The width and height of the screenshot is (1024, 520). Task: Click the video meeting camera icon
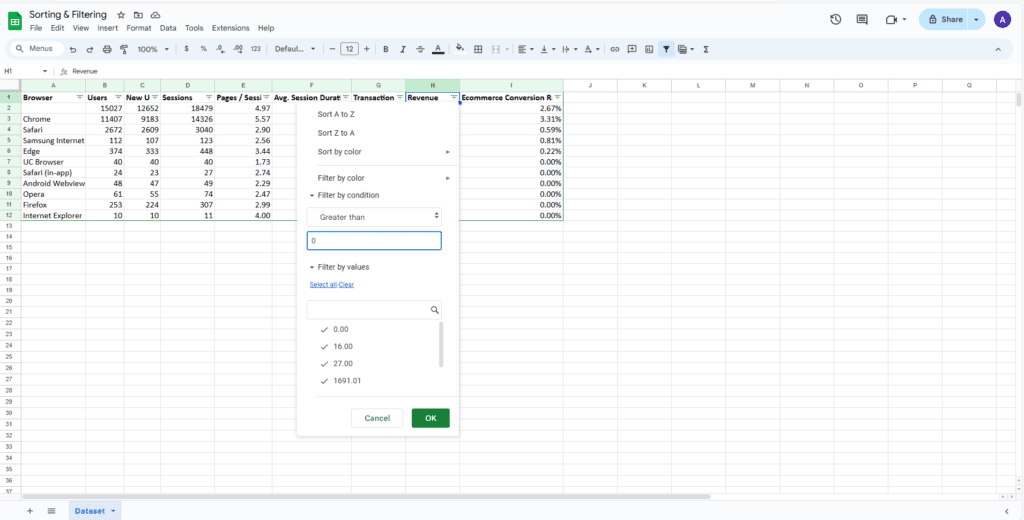click(x=891, y=20)
